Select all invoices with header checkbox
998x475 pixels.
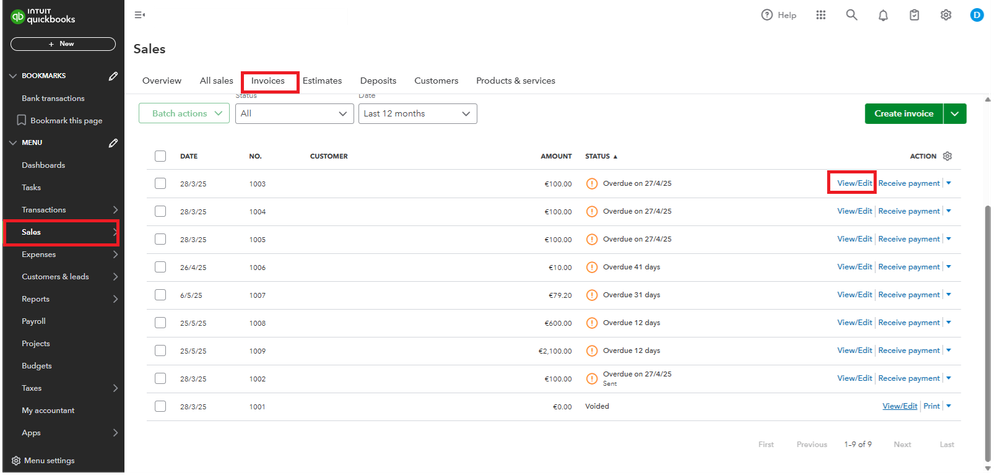click(160, 156)
